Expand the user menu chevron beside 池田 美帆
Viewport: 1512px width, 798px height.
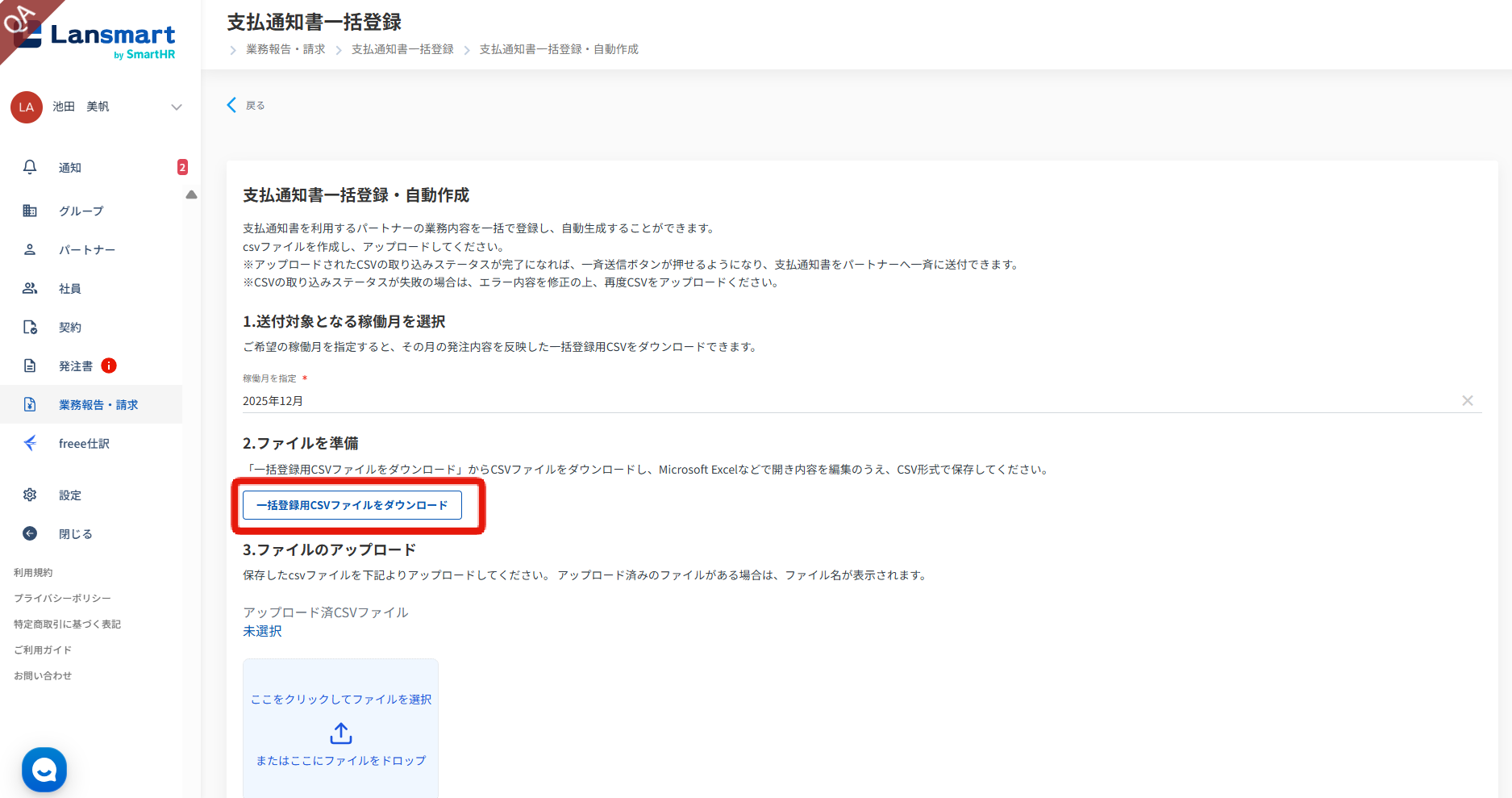click(177, 107)
